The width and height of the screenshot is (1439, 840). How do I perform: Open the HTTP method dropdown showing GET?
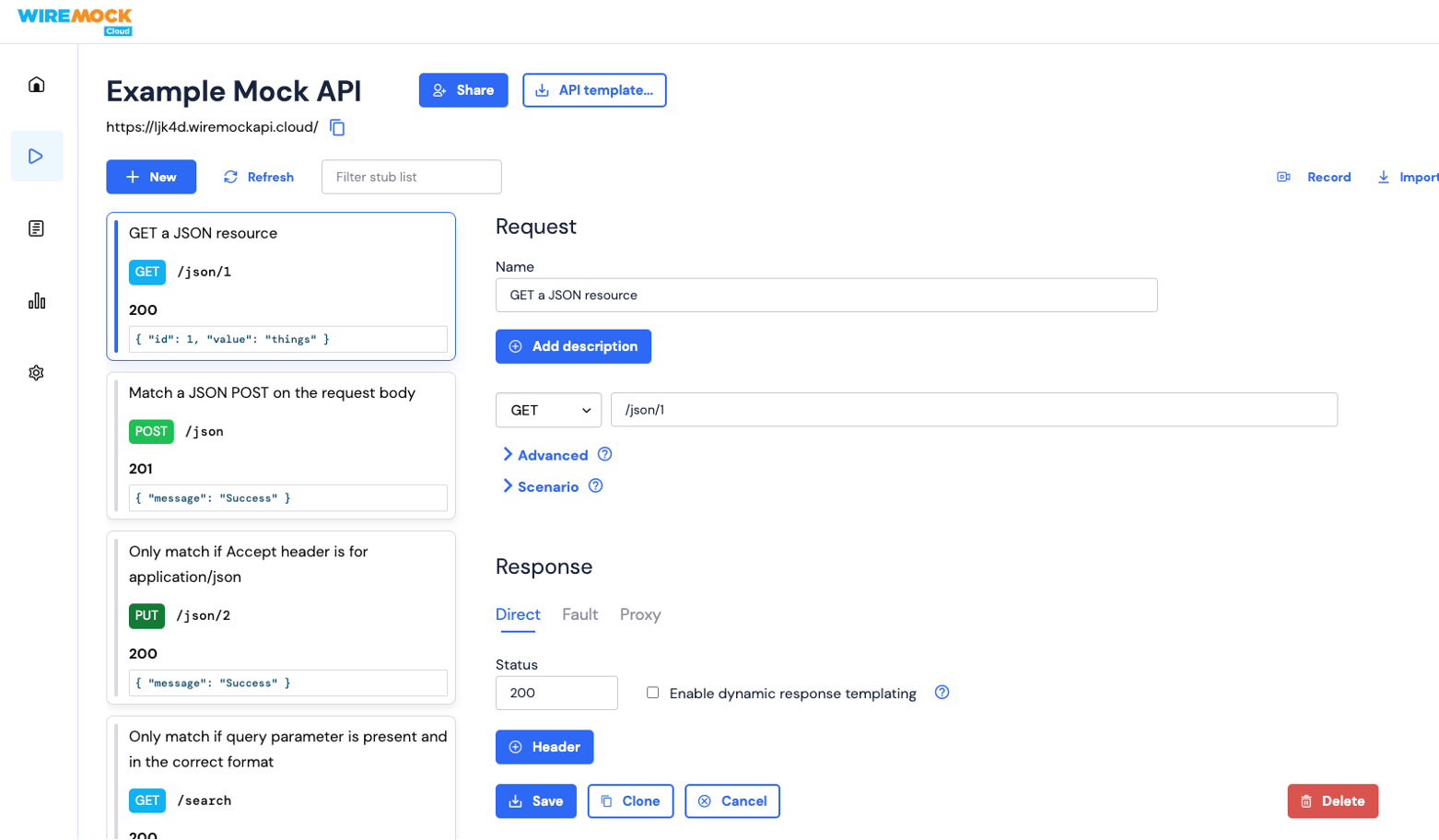[547, 409]
